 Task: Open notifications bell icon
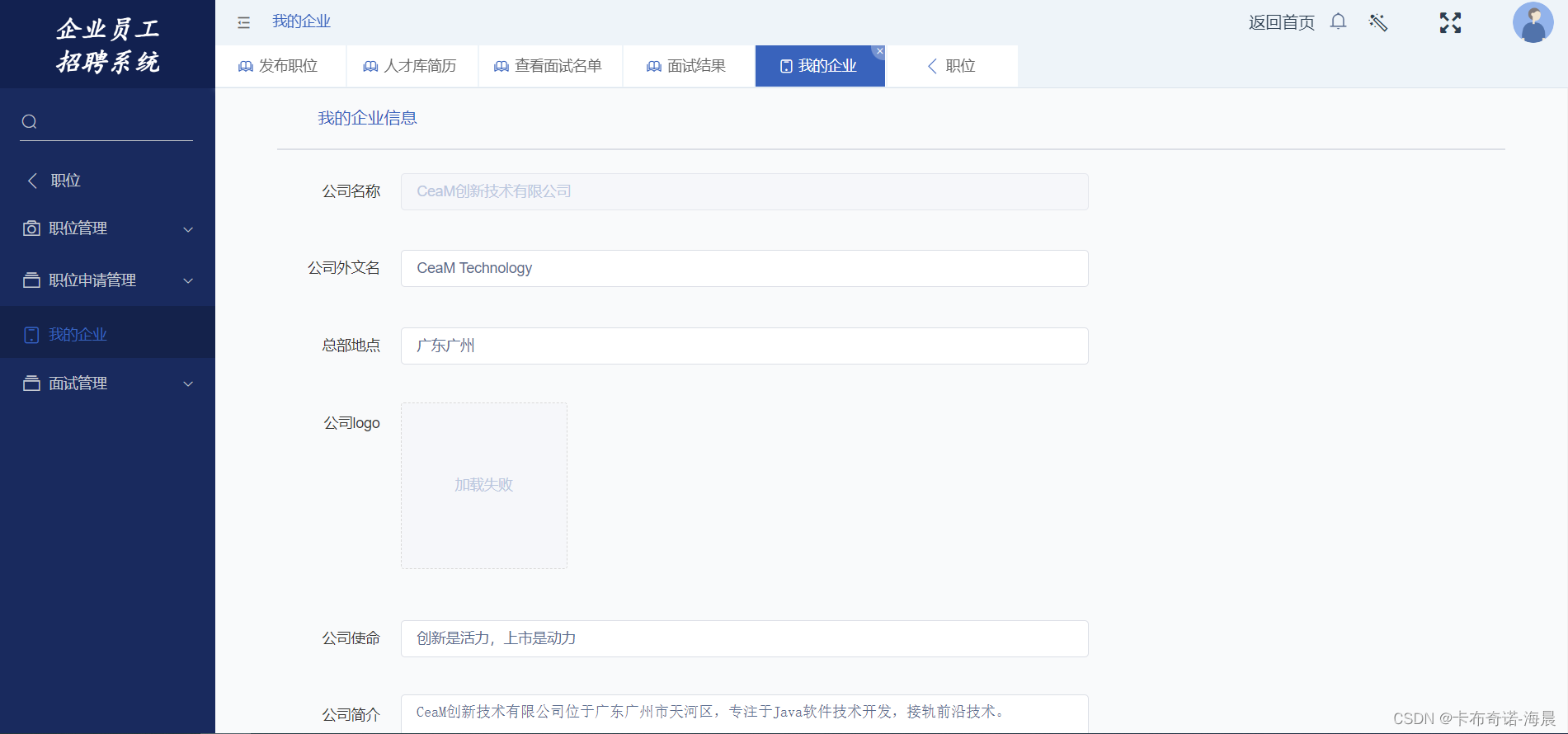pyautogui.click(x=1338, y=21)
